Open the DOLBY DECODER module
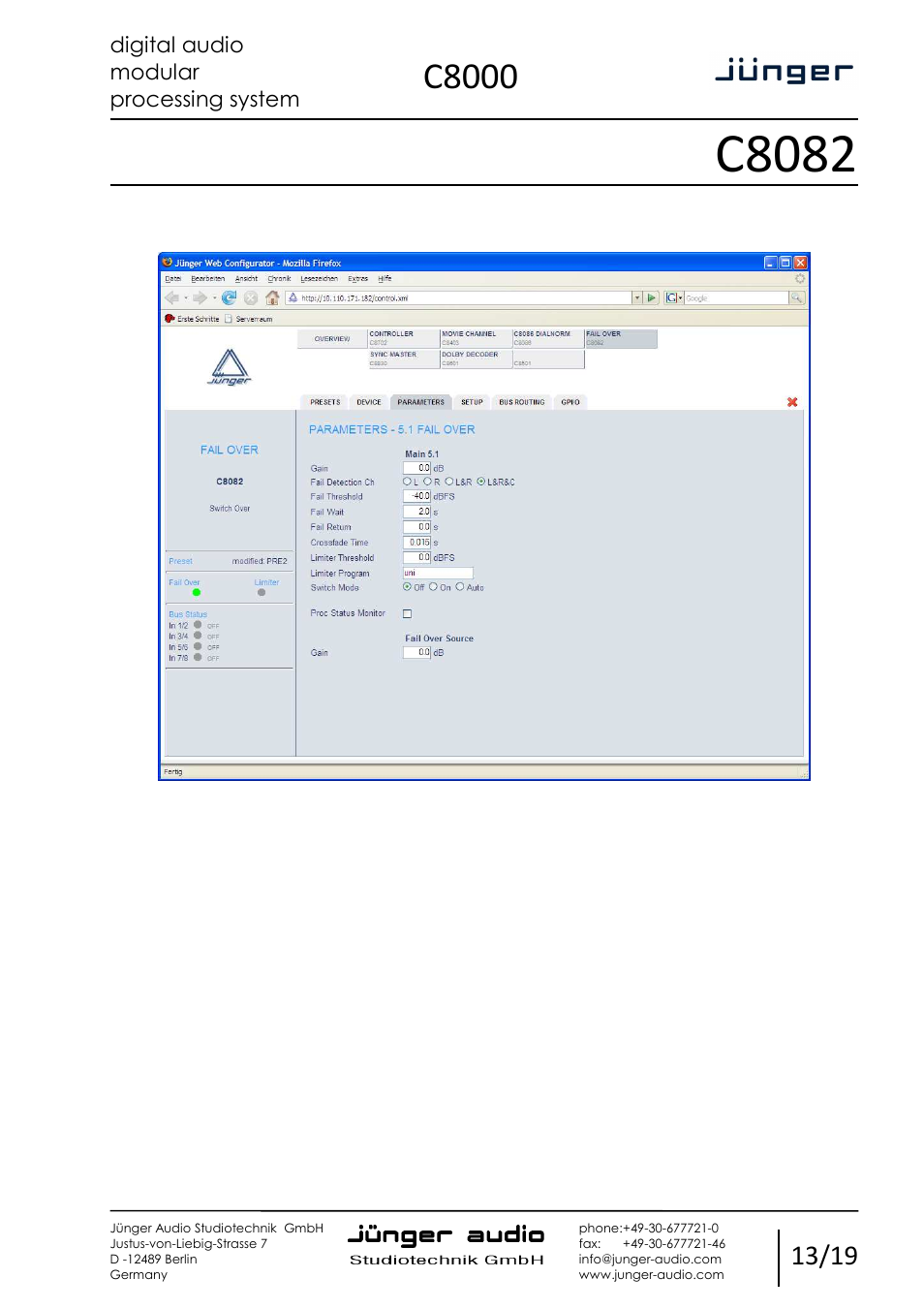Viewport: 924px width, 1309px height. point(476,358)
